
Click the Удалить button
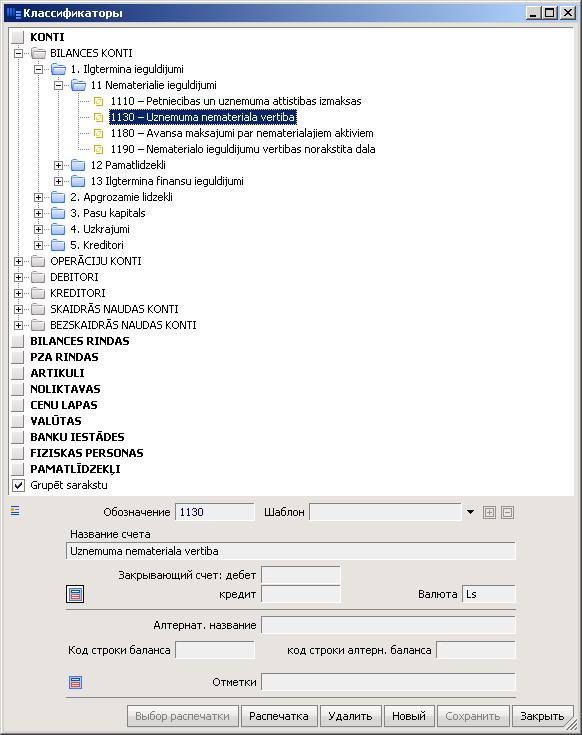[350, 716]
